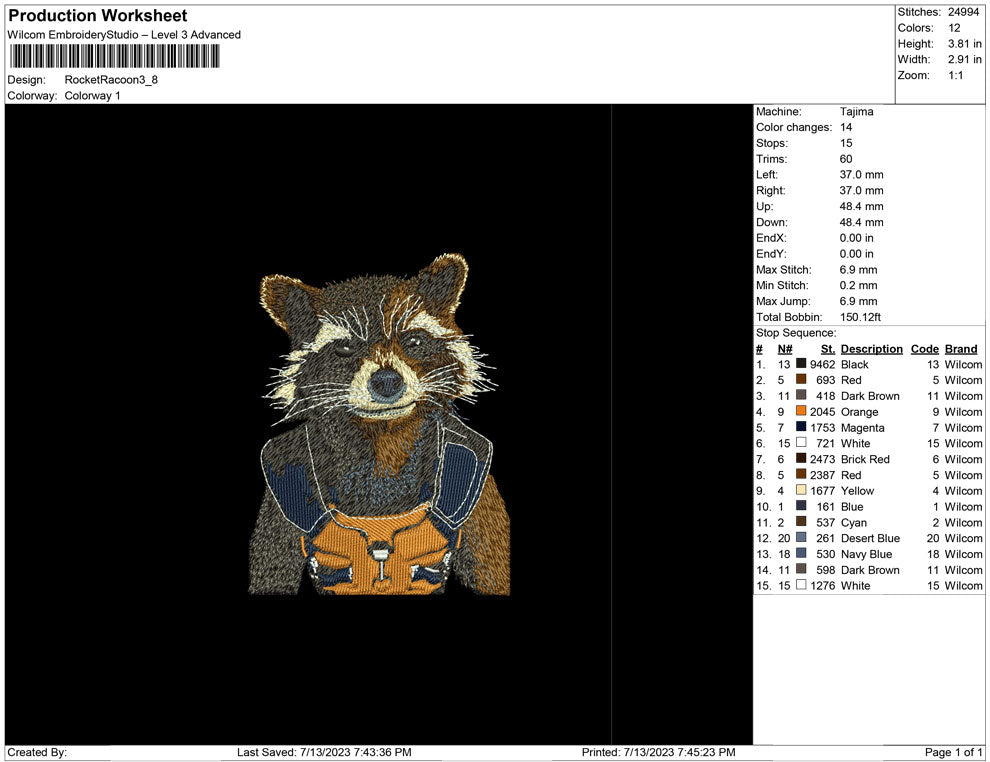This screenshot has height=762, width=990.
Task: Click the Production Worksheet title
Action: 98,16
